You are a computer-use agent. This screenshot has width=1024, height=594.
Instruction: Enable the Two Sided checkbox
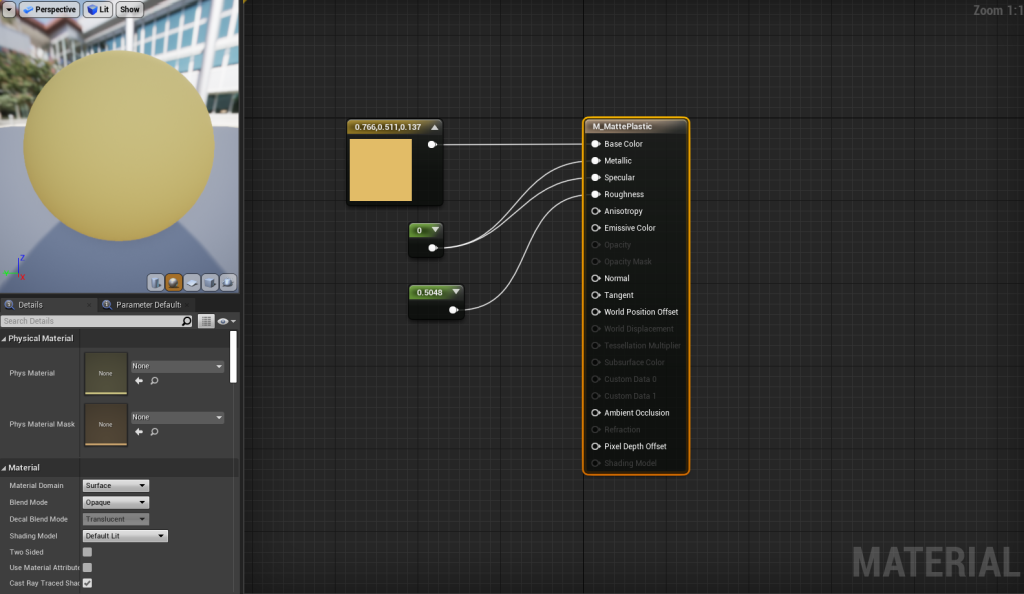coord(87,551)
